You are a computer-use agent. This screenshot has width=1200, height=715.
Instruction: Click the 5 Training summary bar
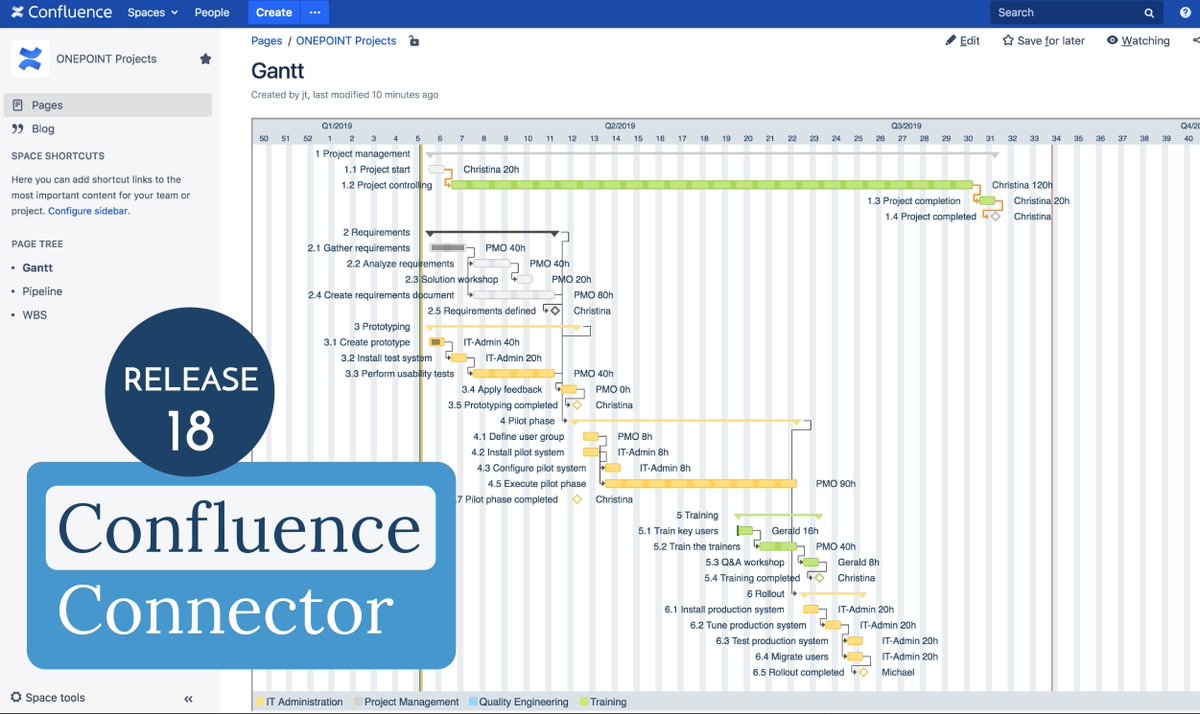pos(778,516)
